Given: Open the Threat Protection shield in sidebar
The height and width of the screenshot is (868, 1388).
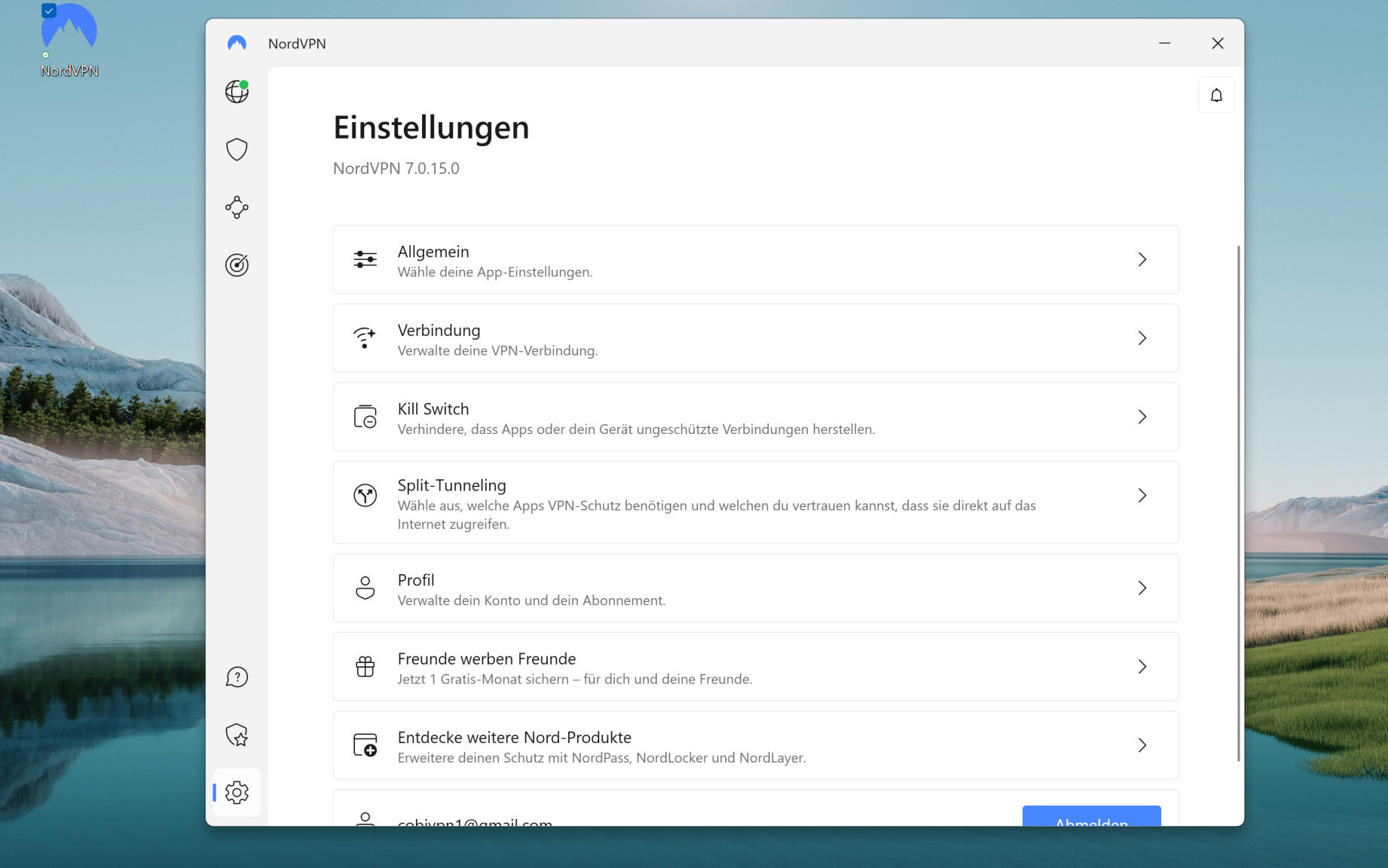Looking at the screenshot, I should coord(237,149).
